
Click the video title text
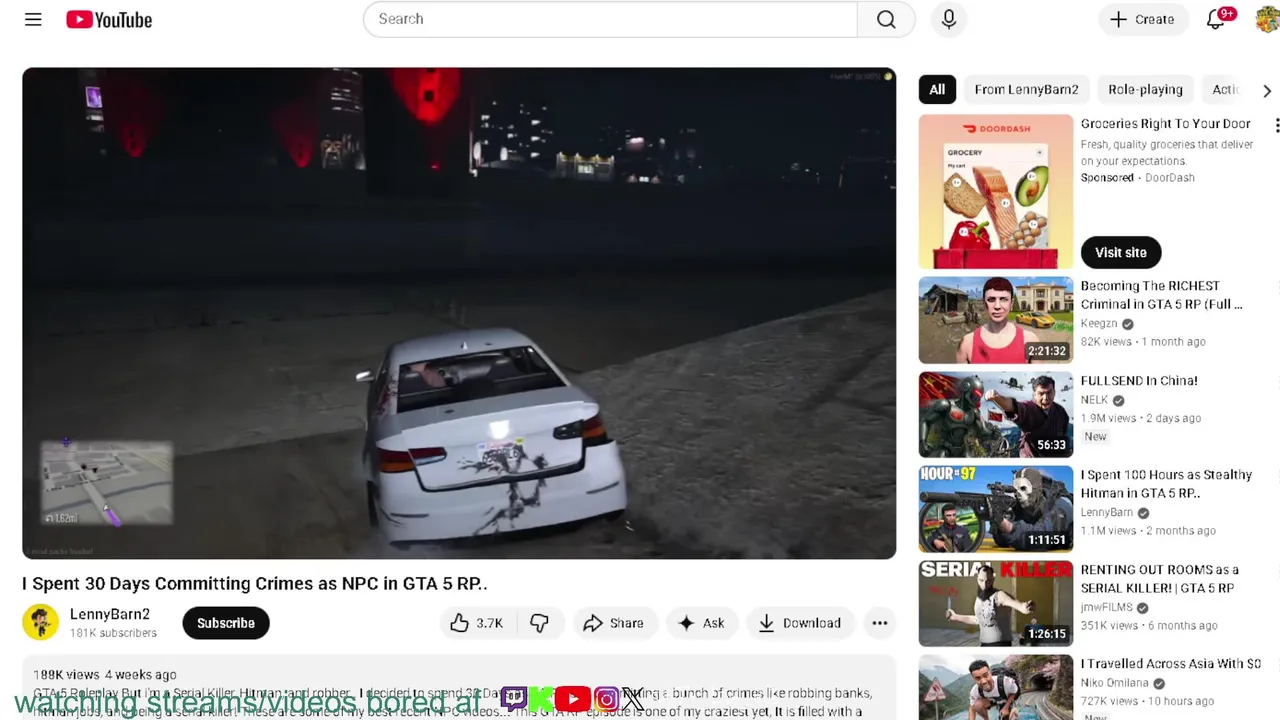click(255, 583)
